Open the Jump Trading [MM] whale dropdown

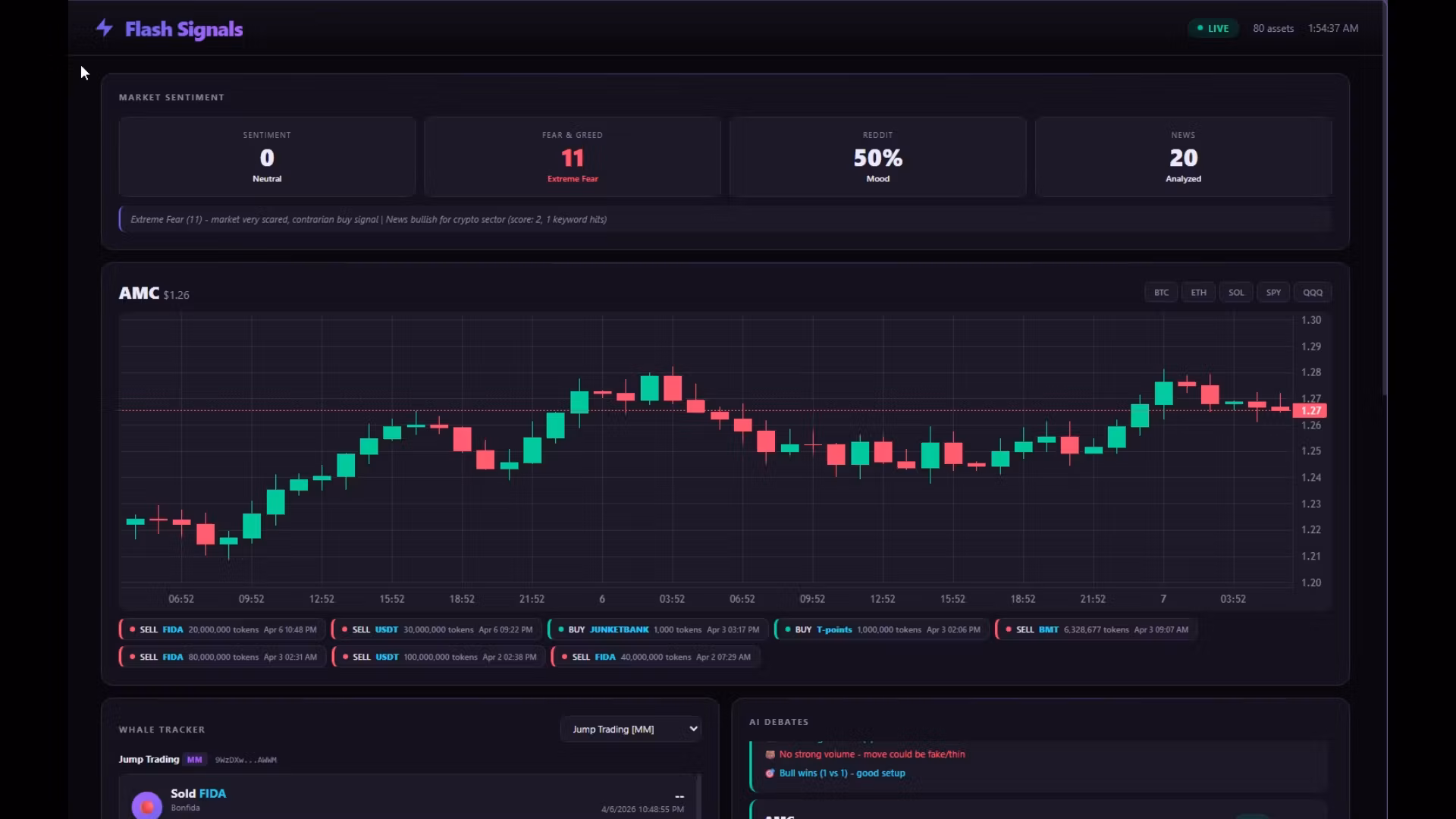coord(631,730)
